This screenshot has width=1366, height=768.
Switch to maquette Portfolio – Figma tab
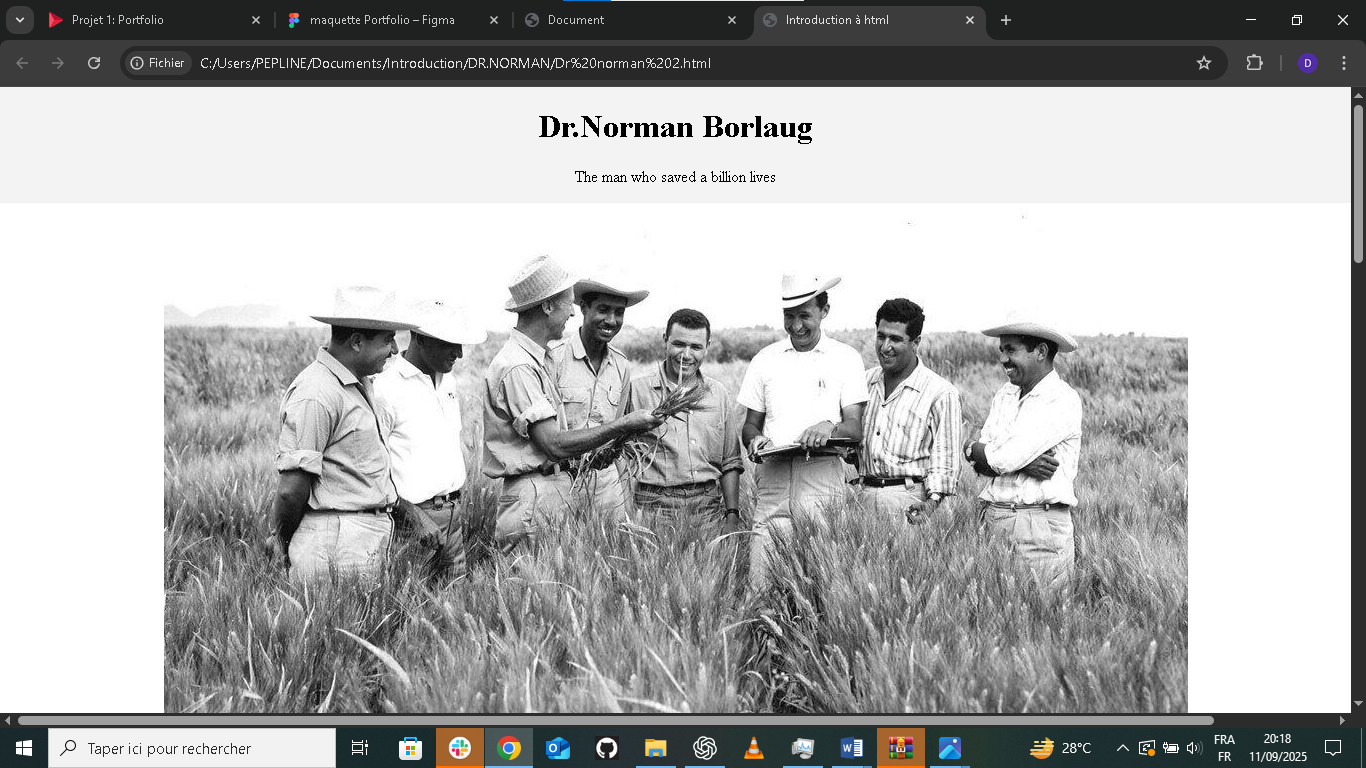pyautogui.click(x=382, y=20)
